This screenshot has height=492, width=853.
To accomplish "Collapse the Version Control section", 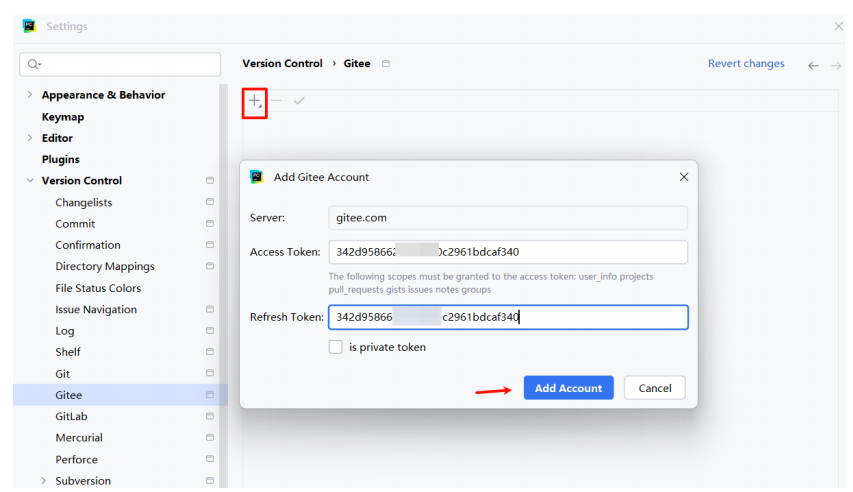I will coord(30,180).
